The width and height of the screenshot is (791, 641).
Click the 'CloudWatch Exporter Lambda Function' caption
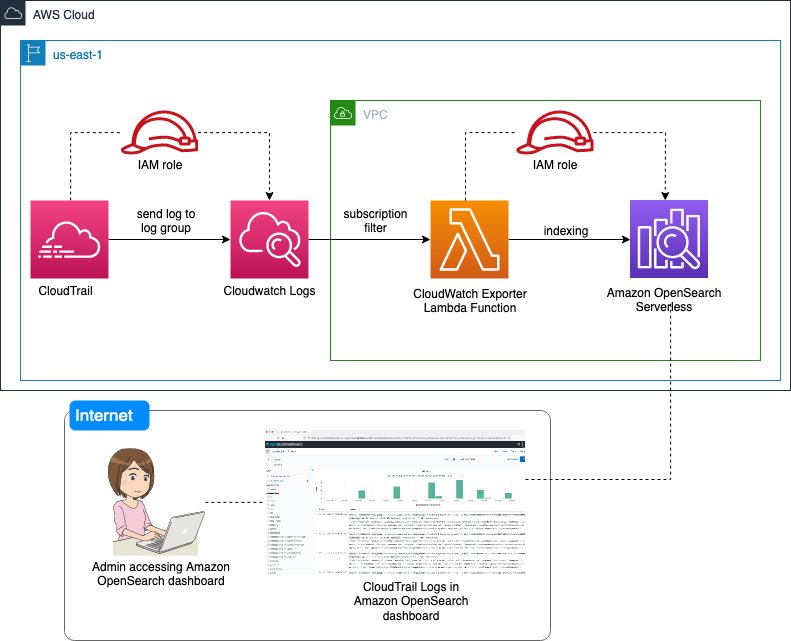coord(470,301)
